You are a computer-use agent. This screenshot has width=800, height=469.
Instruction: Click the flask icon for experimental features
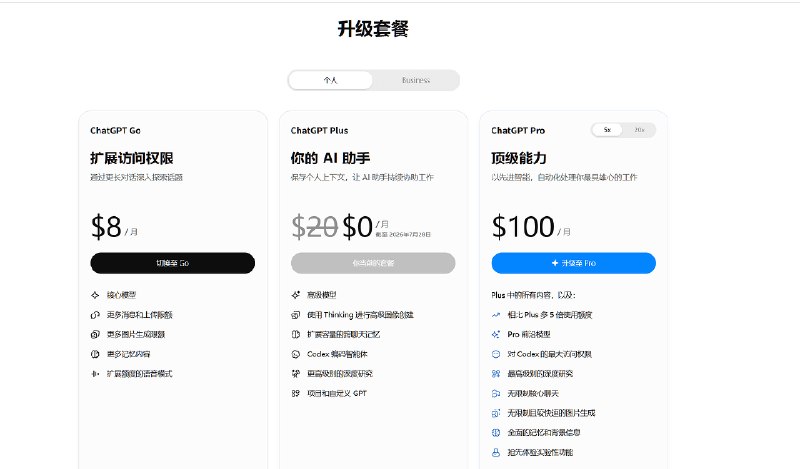[496, 452]
